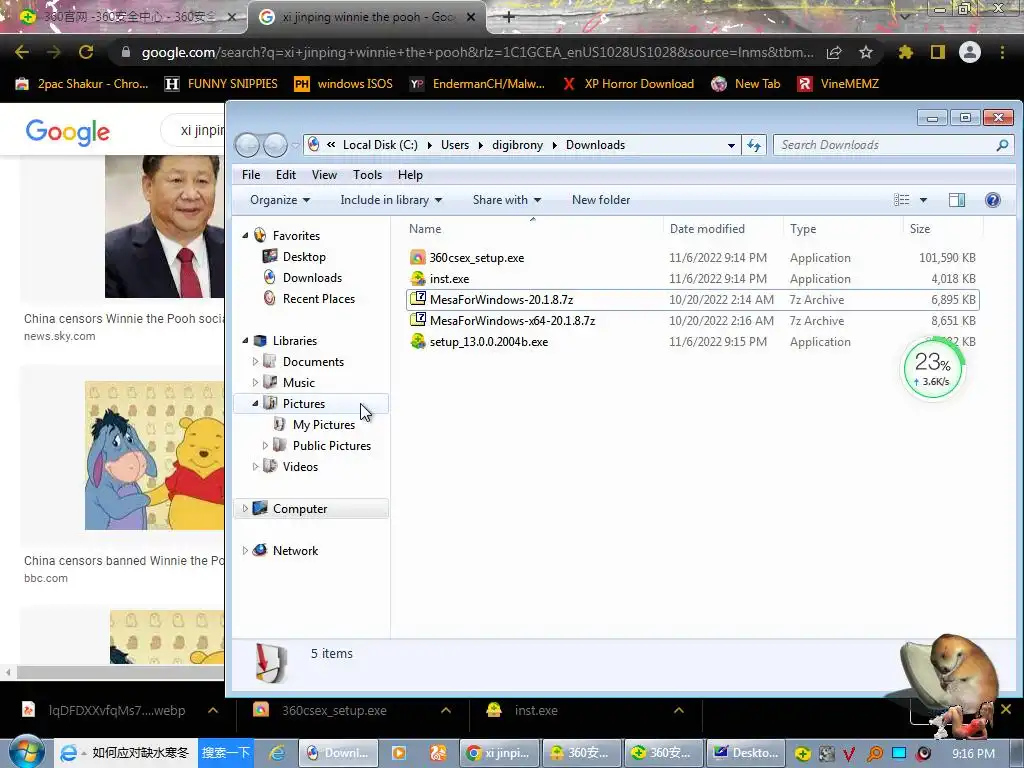The height and width of the screenshot is (768, 1024).
Task: Switch to the 360 official site tab
Action: click(x=124, y=17)
